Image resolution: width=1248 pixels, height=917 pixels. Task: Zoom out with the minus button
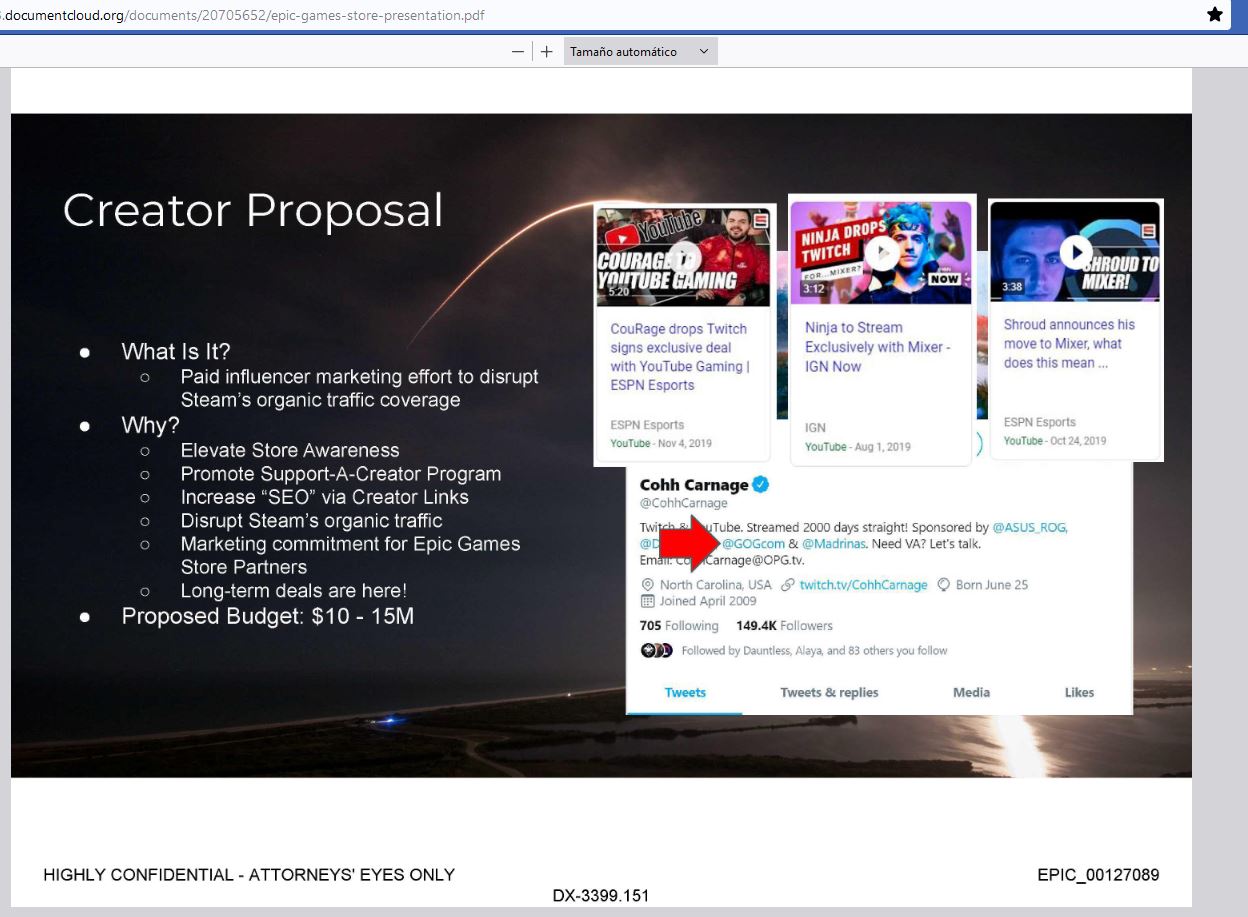click(518, 52)
